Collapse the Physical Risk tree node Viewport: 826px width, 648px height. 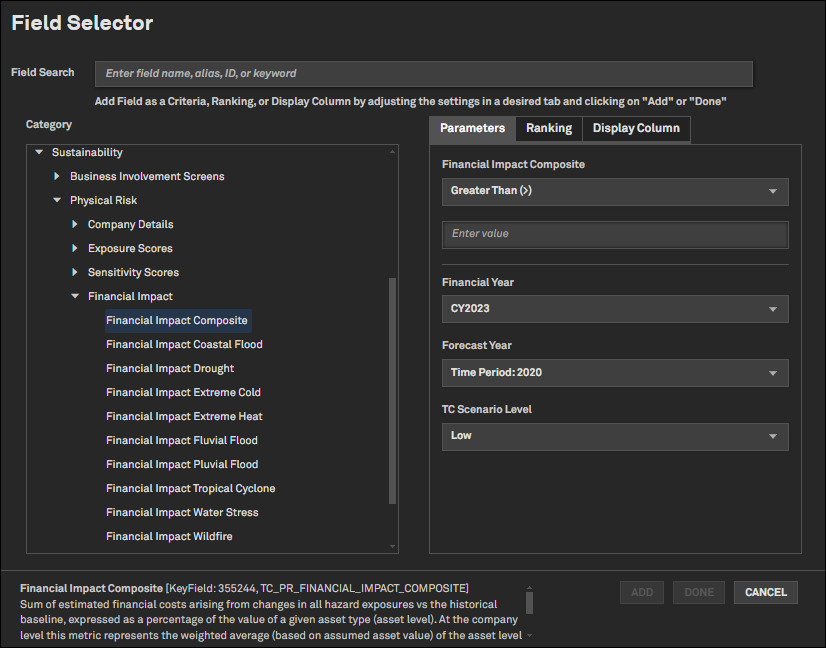coord(58,201)
